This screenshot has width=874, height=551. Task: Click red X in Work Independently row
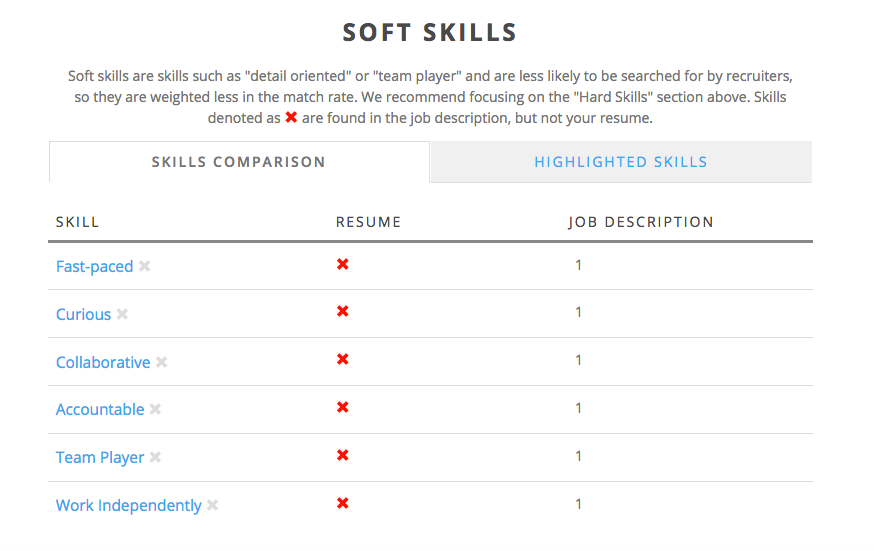(343, 503)
